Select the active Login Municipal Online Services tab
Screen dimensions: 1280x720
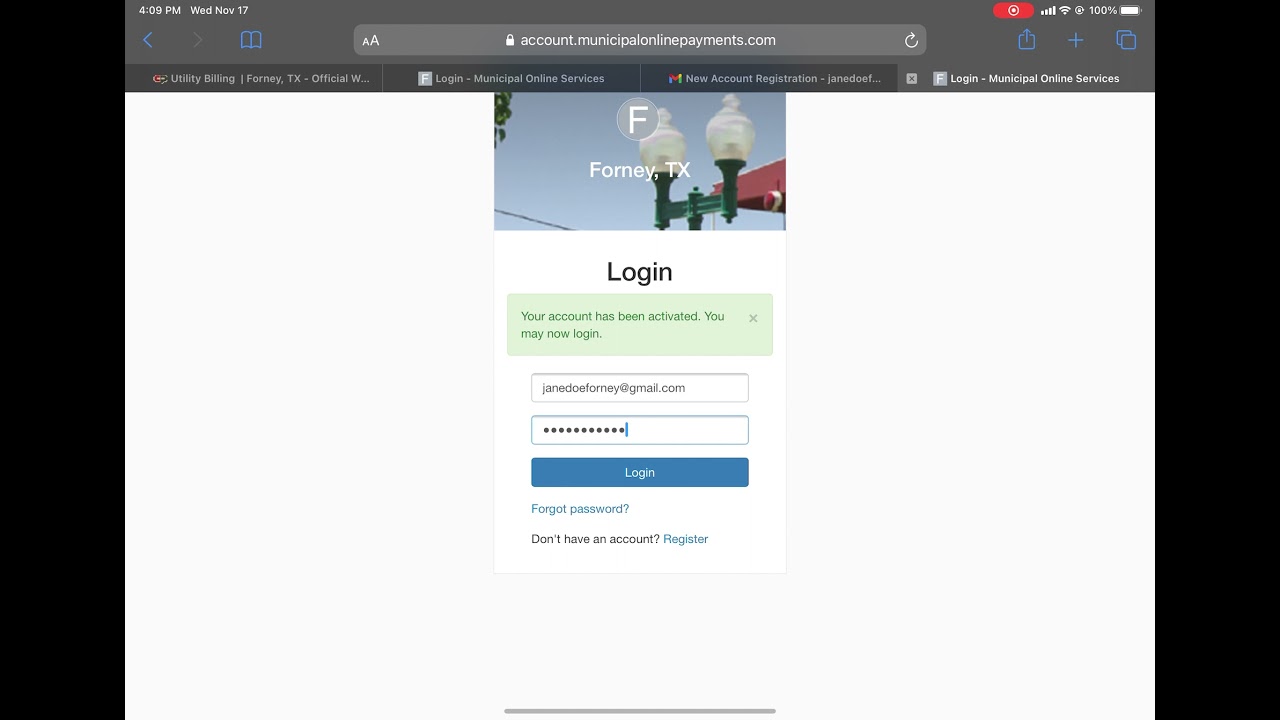[1026, 78]
